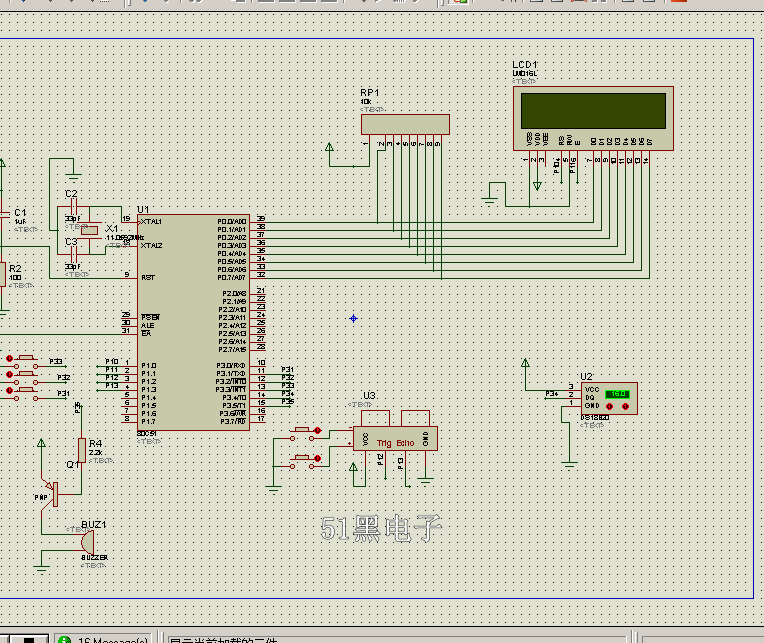Click the P0.0/AD0 pin name on U1
Image resolution: width=764 pixels, height=643 pixels.
[x=231, y=222]
